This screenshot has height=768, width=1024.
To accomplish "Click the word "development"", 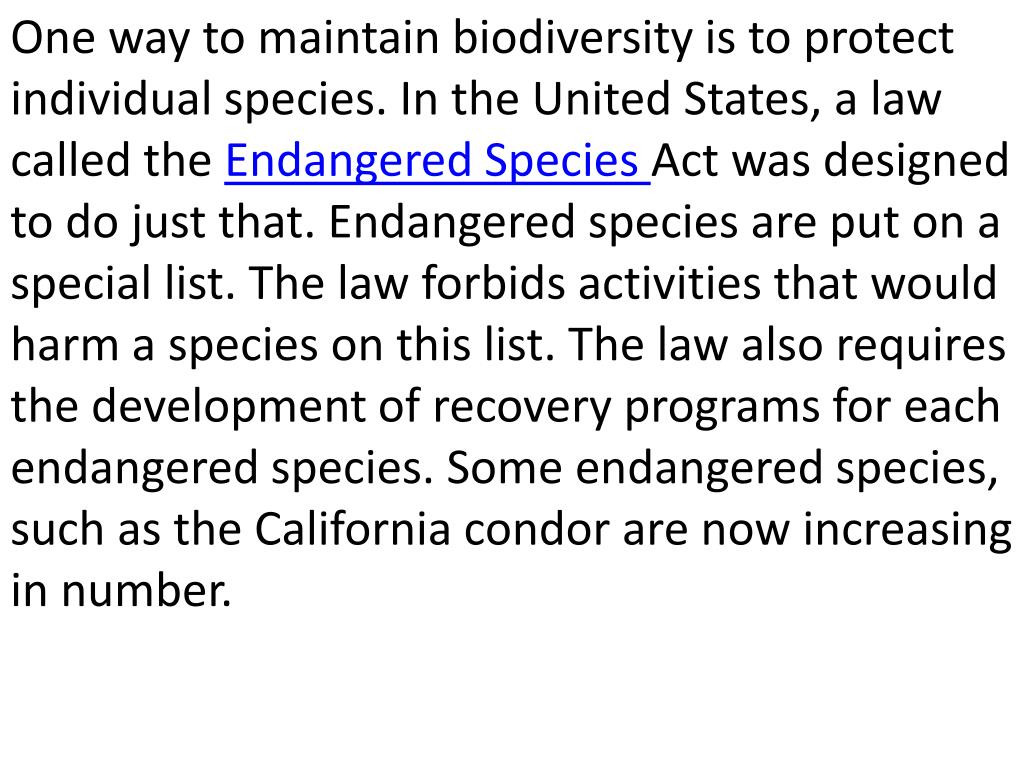I will 228,407.
